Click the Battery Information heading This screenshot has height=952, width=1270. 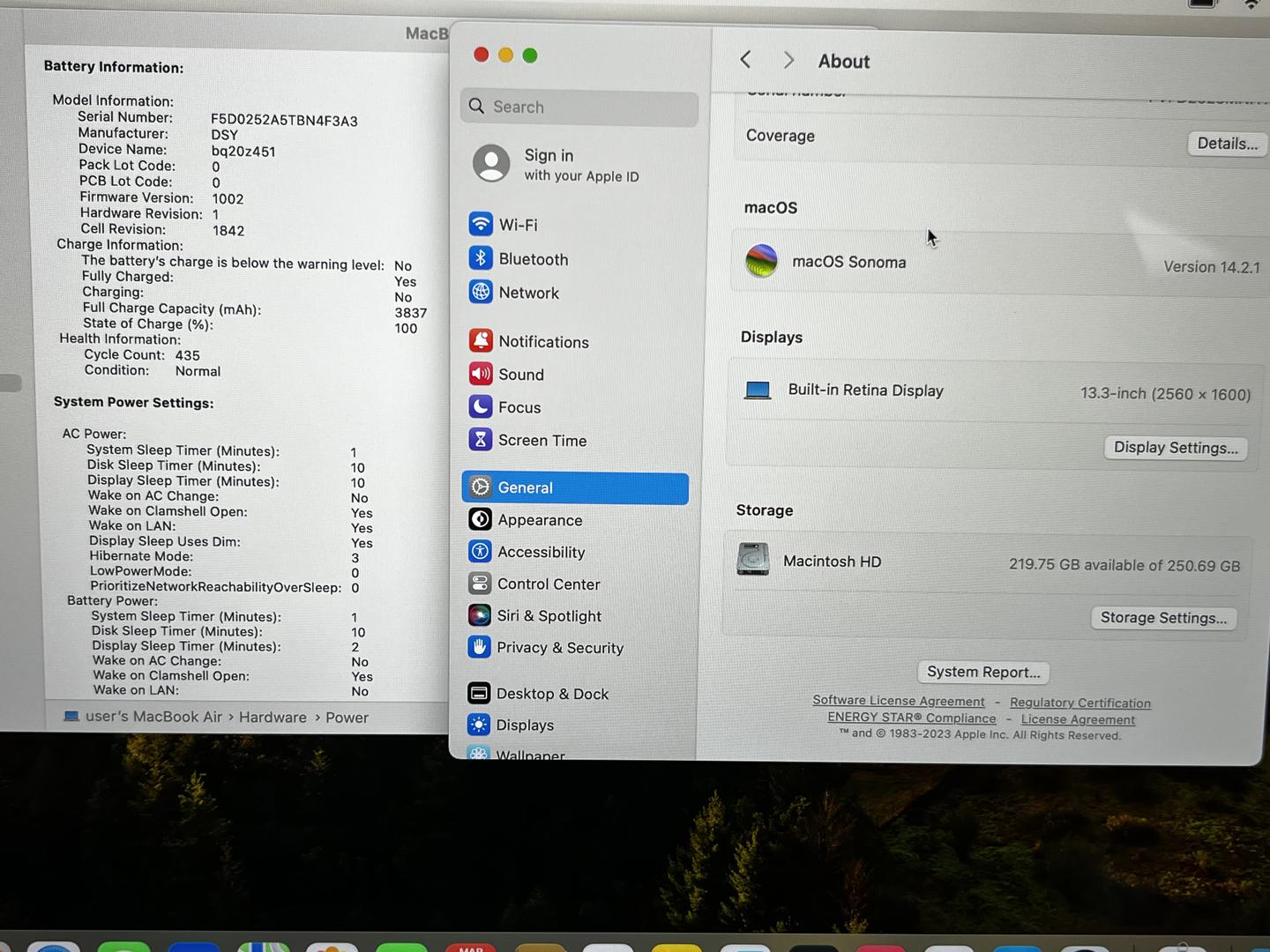pos(114,67)
